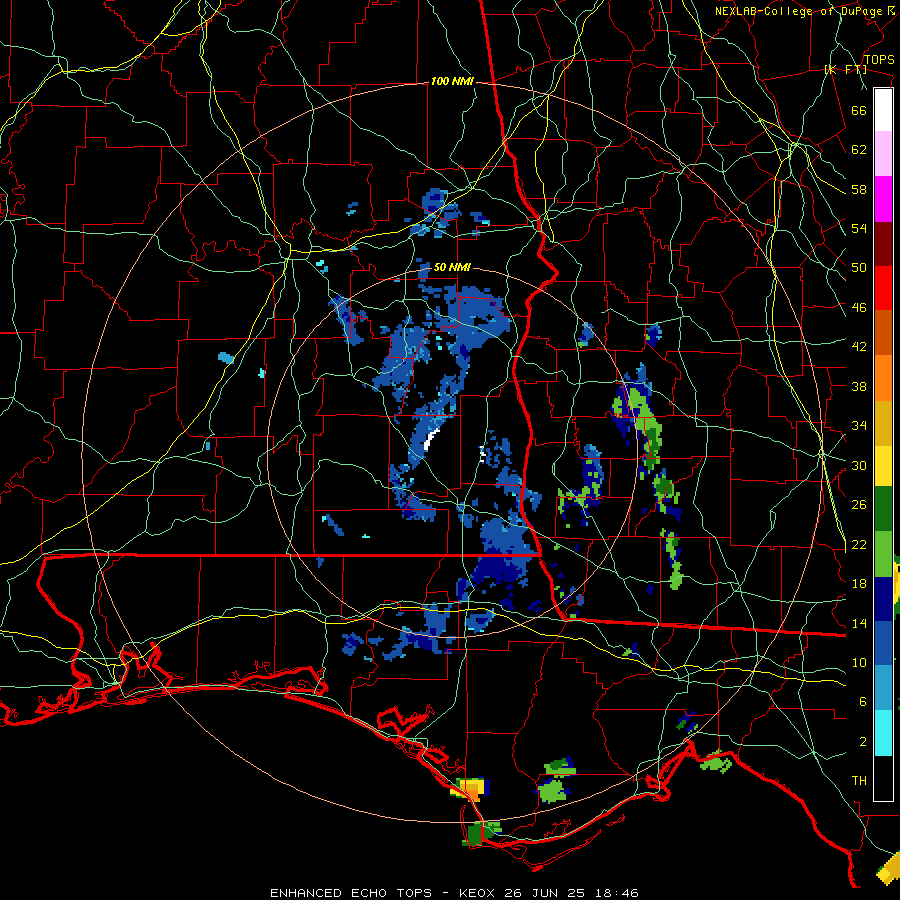Click the TOPS legend heading

click(x=879, y=60)
